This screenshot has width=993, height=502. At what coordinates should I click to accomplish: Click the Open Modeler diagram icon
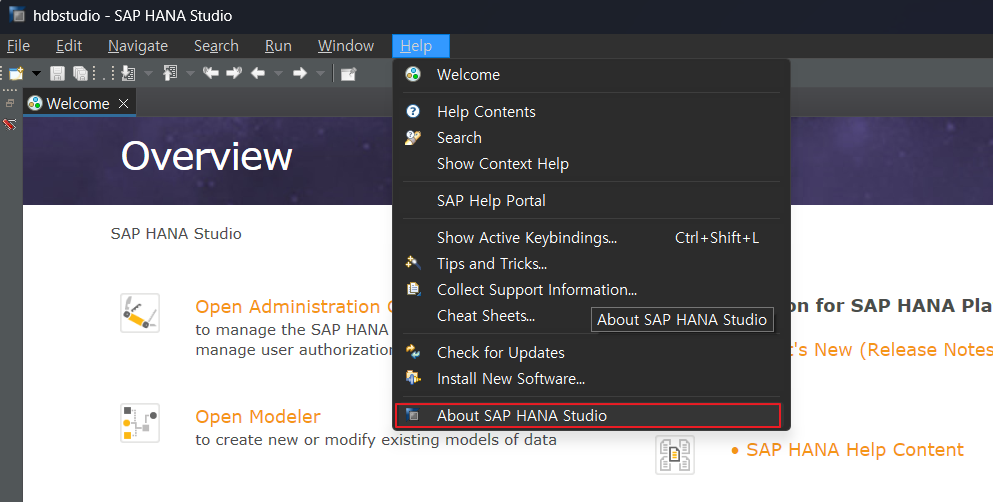[140, 423]
